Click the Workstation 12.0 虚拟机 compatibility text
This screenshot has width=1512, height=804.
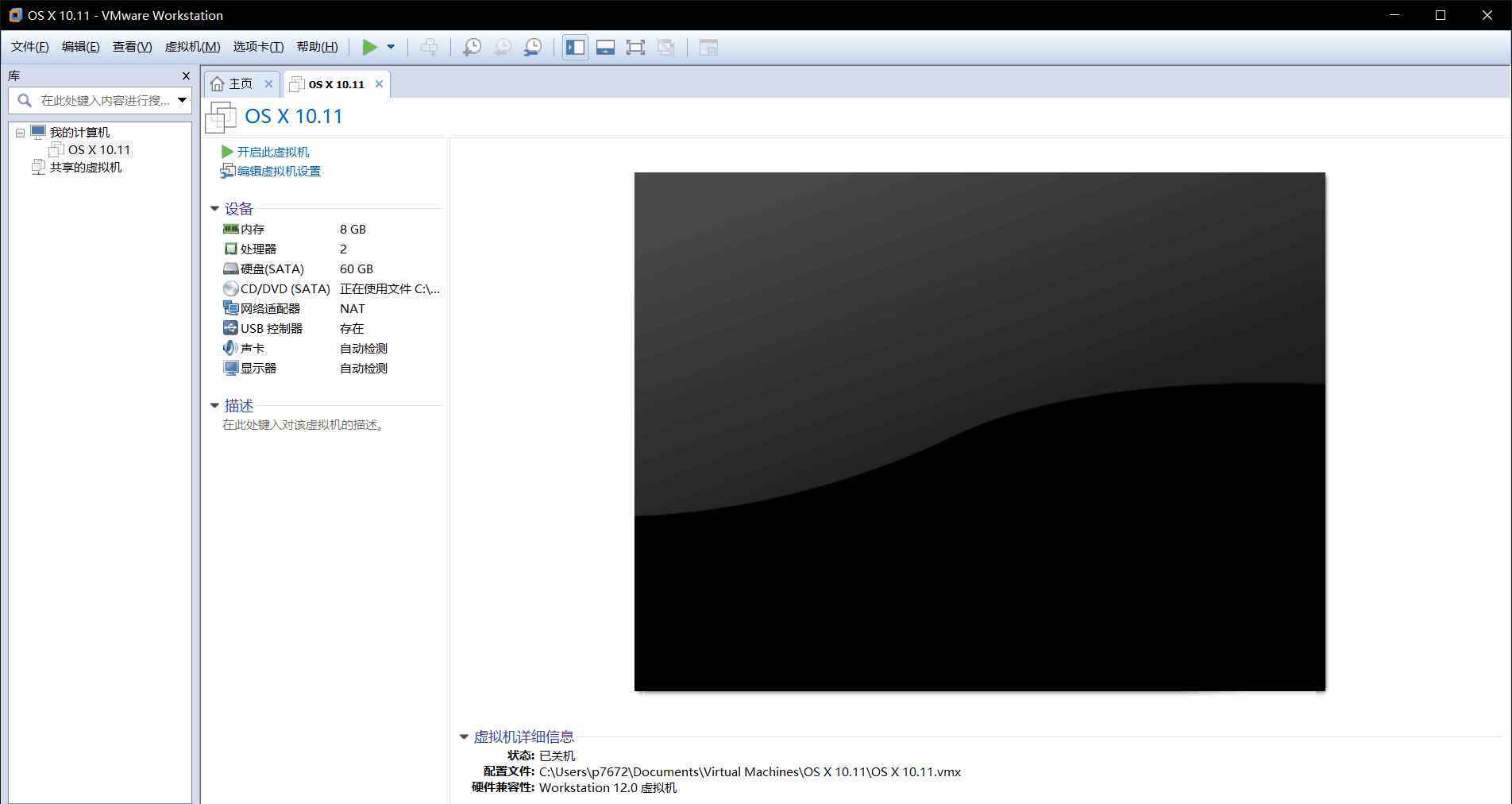pyautogui.click(x=607, y=787)
